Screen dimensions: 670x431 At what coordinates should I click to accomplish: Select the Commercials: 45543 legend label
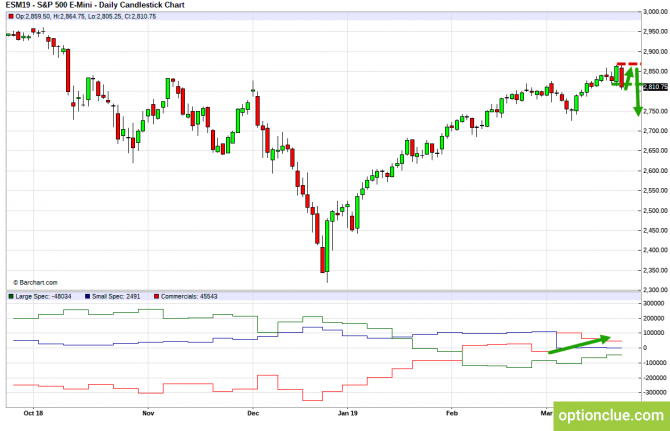[x=189, y=296]
